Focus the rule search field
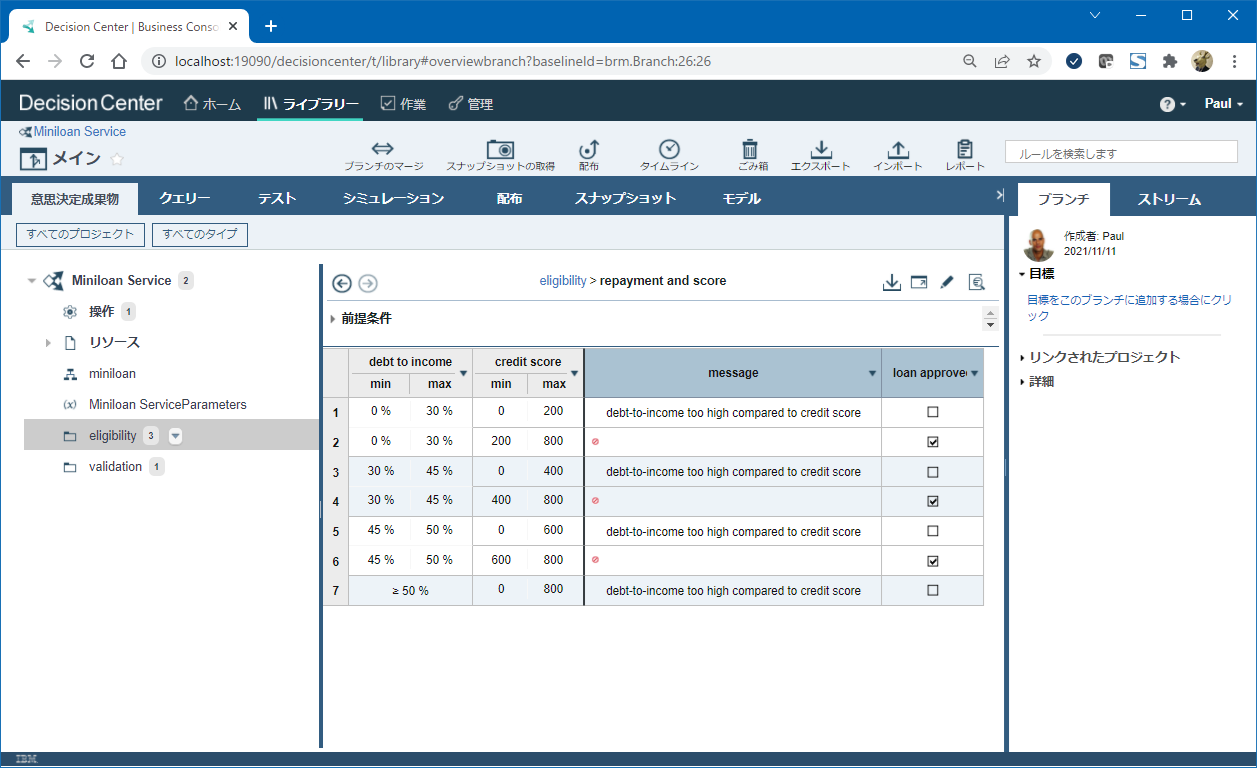 coord(1121,154)
